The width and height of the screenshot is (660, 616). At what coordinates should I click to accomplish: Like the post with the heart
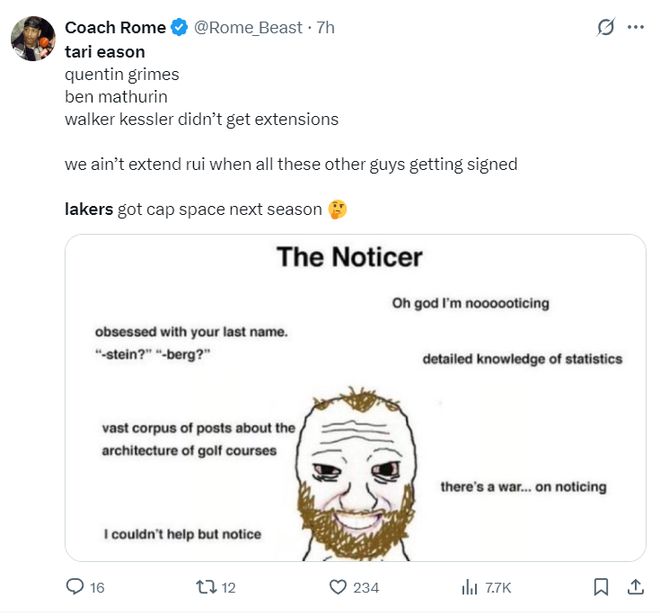coord(338,587)
